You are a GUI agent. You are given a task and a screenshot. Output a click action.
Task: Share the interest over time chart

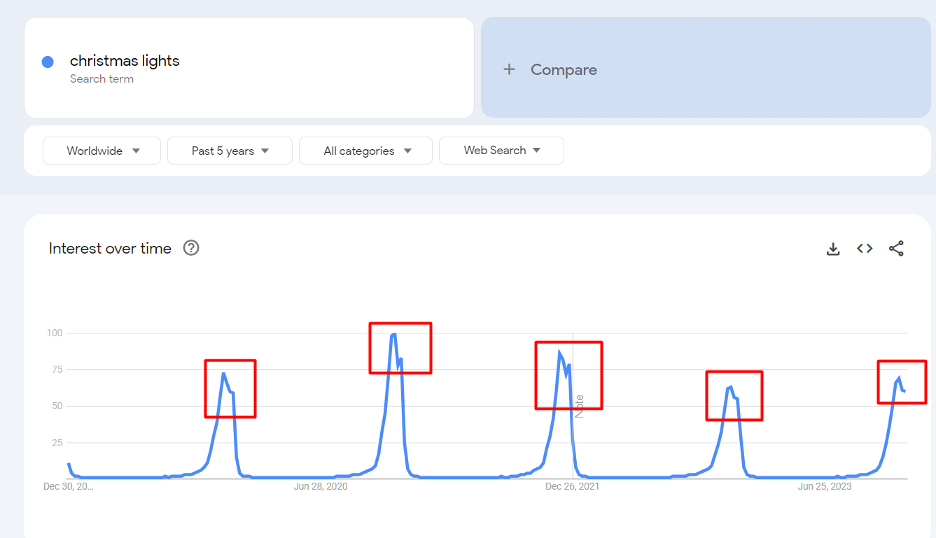tap(896, 248)
